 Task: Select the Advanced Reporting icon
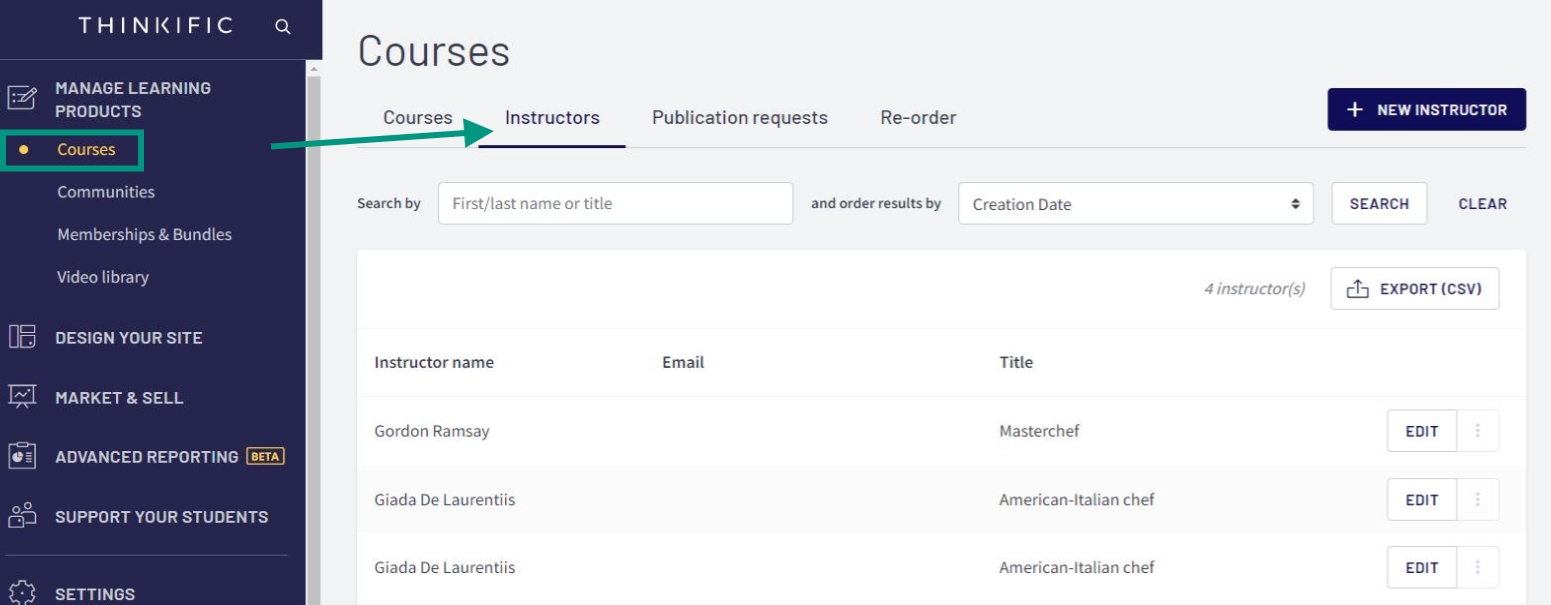click(22, 456)
